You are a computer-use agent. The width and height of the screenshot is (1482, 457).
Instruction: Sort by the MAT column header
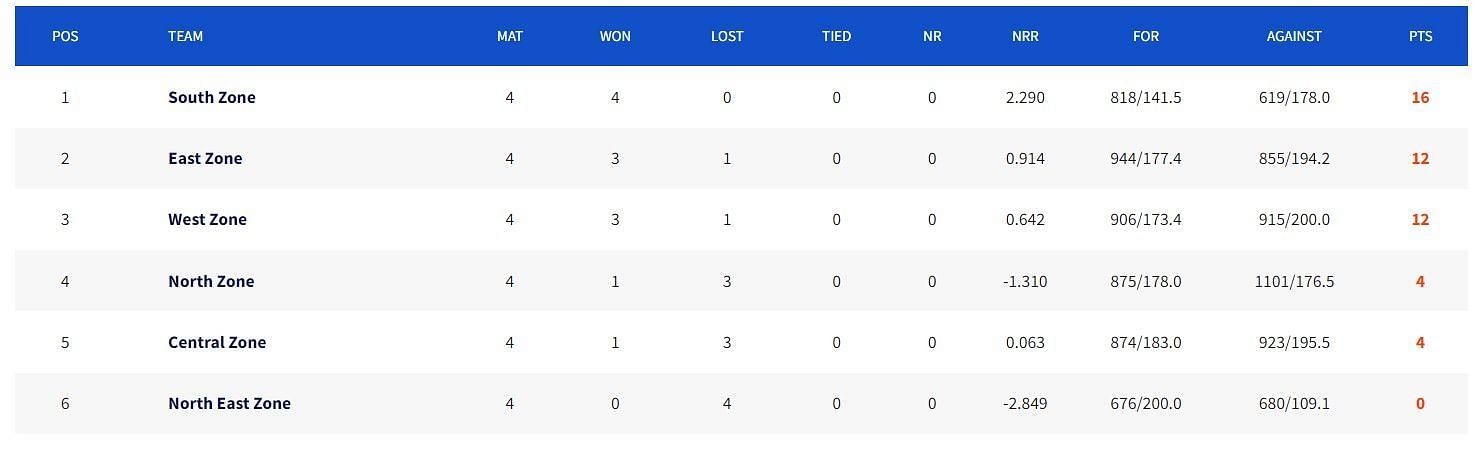(510, 36)
